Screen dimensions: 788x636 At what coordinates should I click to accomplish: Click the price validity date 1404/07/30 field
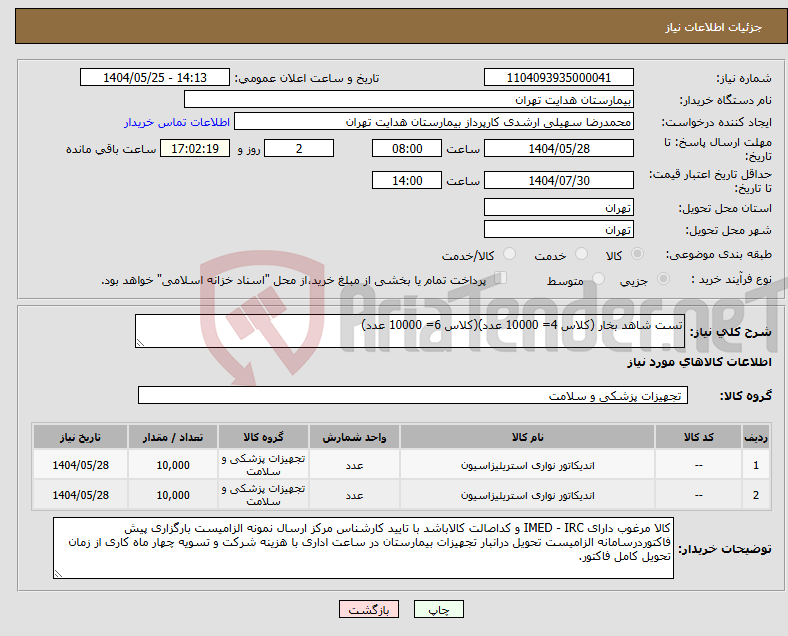tap(559, 180)
